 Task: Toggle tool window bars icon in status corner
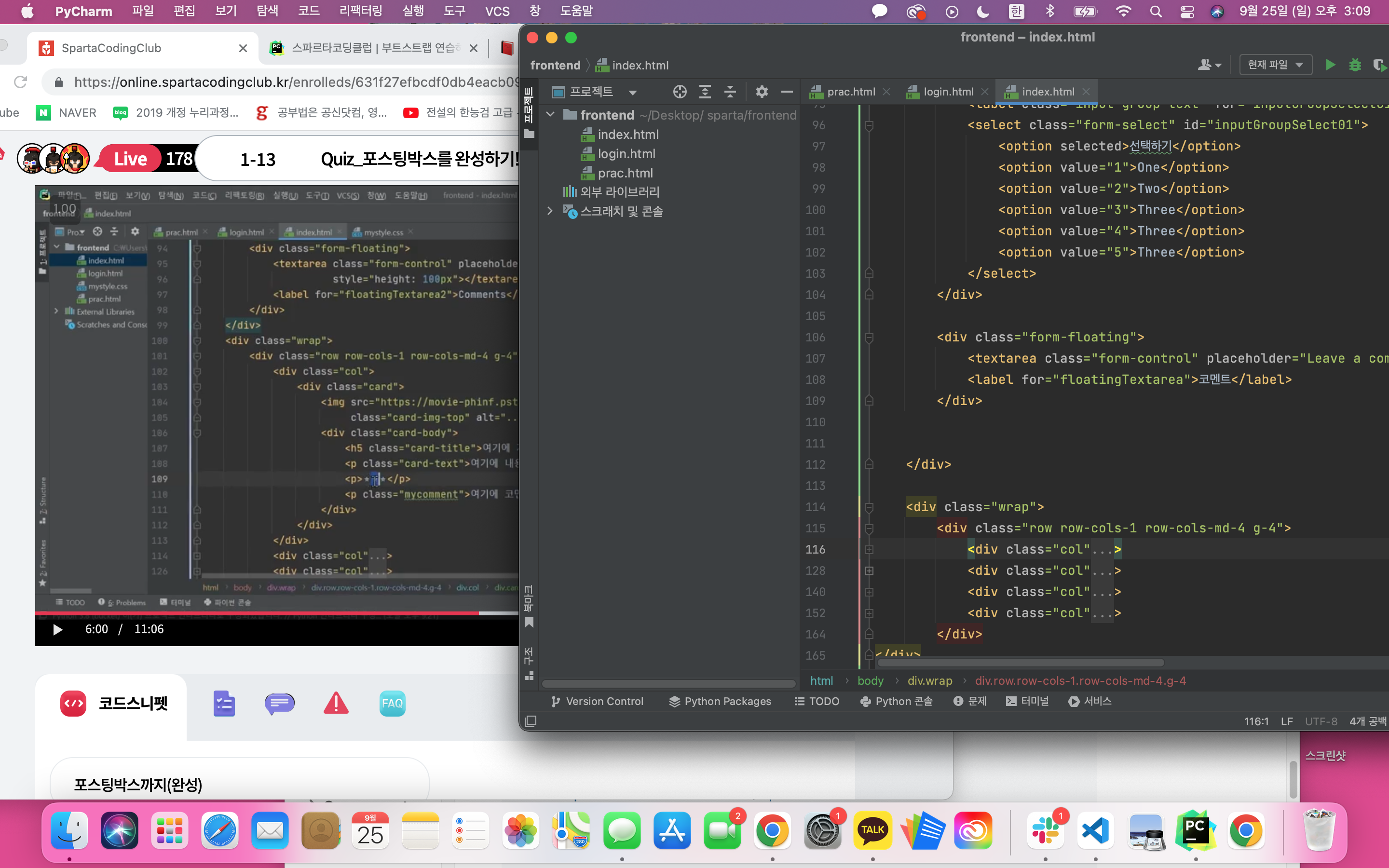click(531, 721)
